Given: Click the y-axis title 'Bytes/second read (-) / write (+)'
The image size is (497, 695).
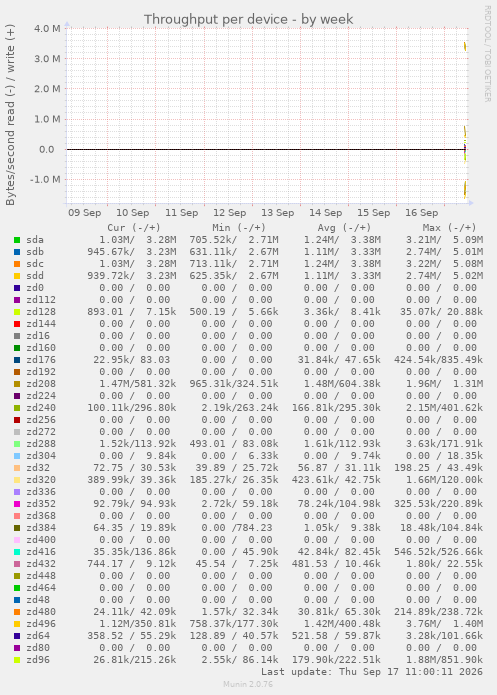Looking at the screenshot, I should point(10,114).
